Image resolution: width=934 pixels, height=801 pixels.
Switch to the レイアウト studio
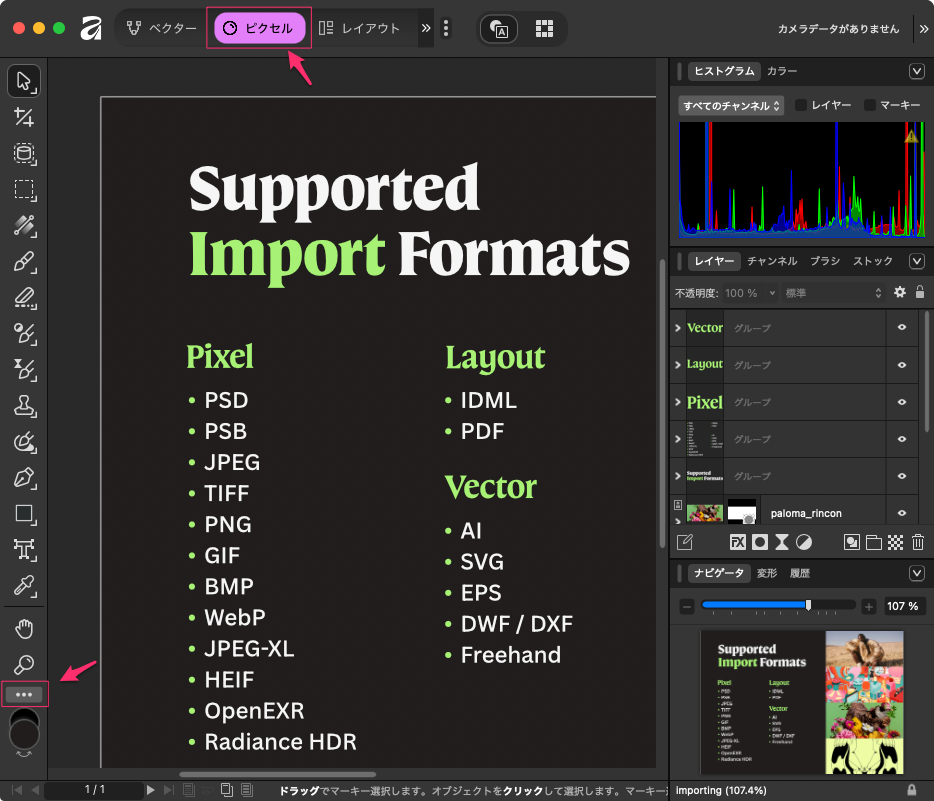click(360, 28)
